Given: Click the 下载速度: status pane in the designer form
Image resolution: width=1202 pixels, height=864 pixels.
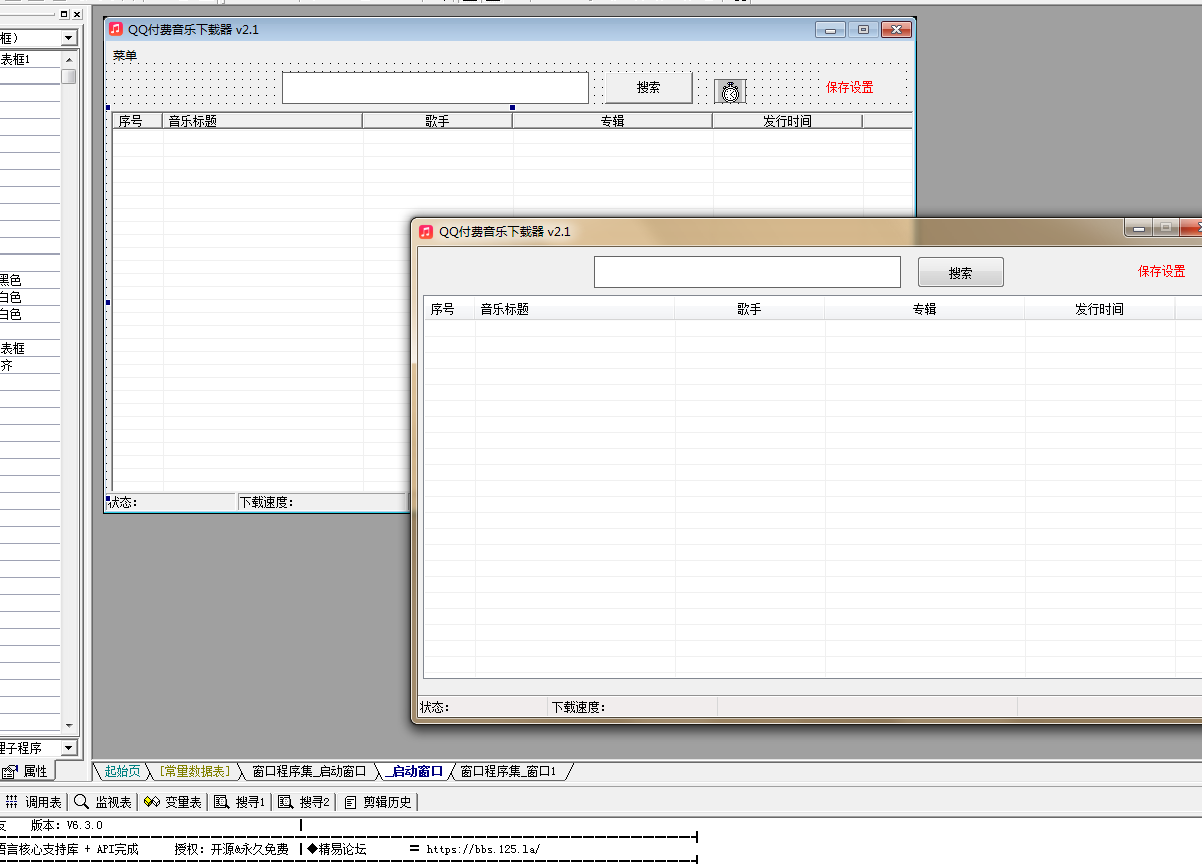Looking at the screenshot, I should [323, 502].
